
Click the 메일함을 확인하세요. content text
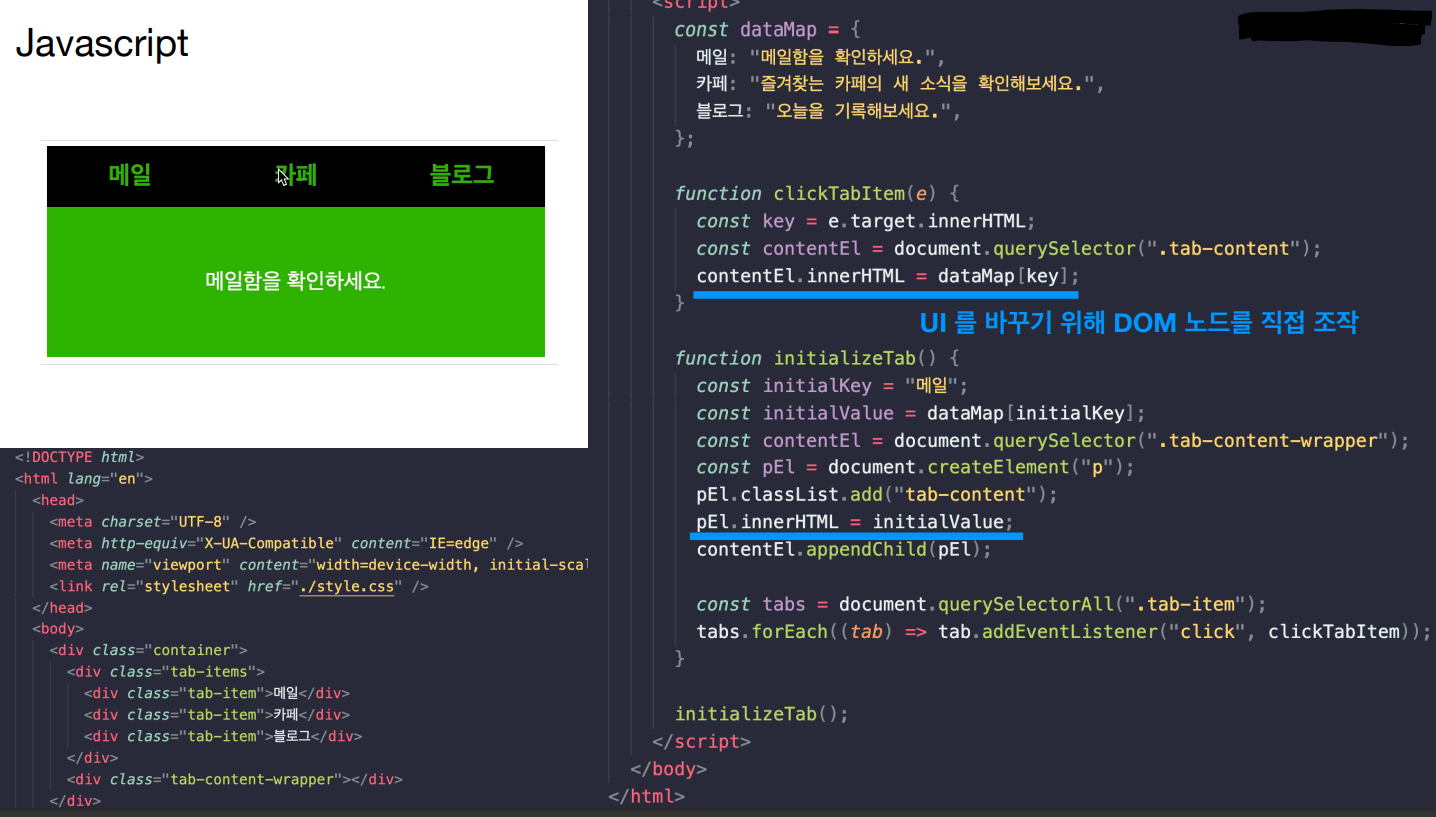tap(296, 281)
